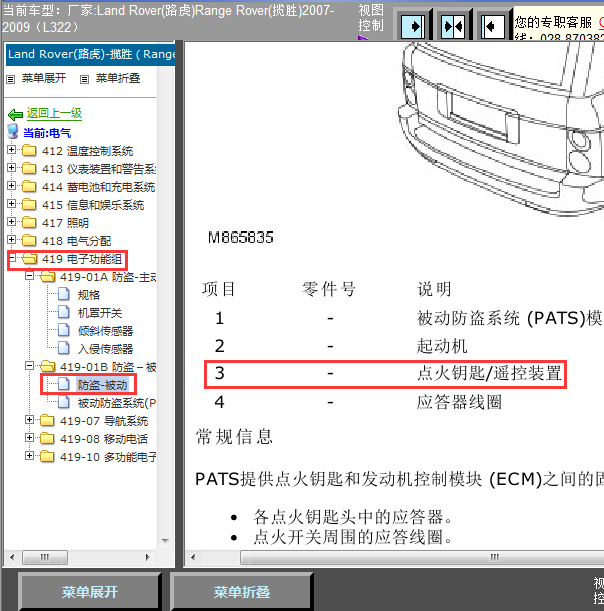This screenshot has height=611, width=604.
Task: Click the document icon beside 规格
Action: point(64,294)
